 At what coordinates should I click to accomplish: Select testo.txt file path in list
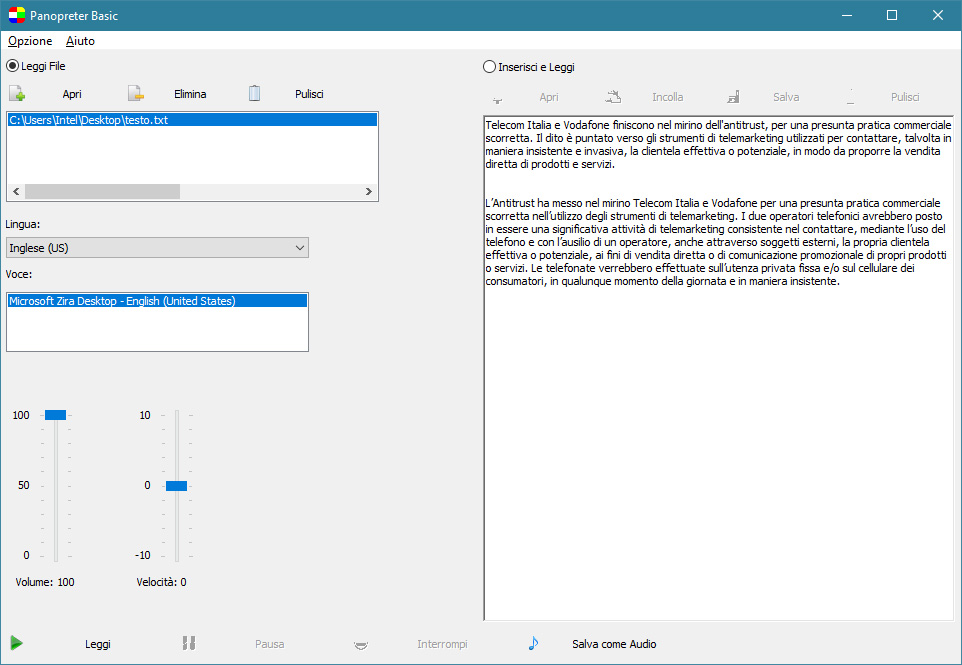[88, 120]
